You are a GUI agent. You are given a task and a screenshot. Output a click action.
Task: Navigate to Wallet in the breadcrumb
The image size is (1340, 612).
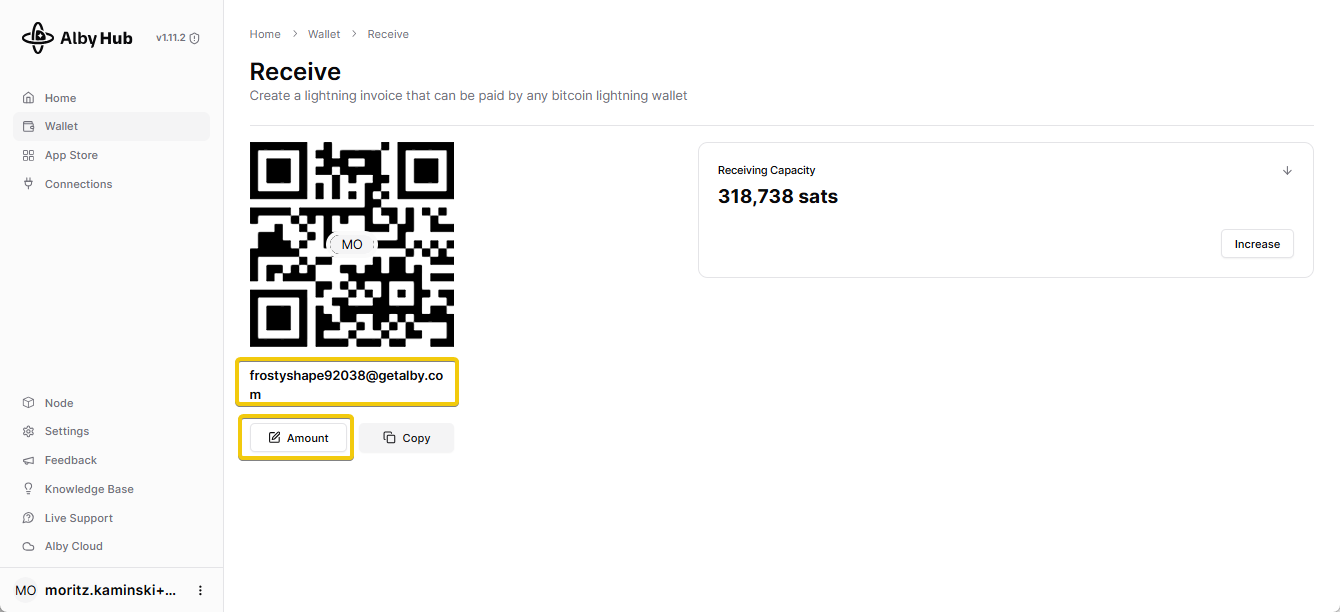point(324,34)
